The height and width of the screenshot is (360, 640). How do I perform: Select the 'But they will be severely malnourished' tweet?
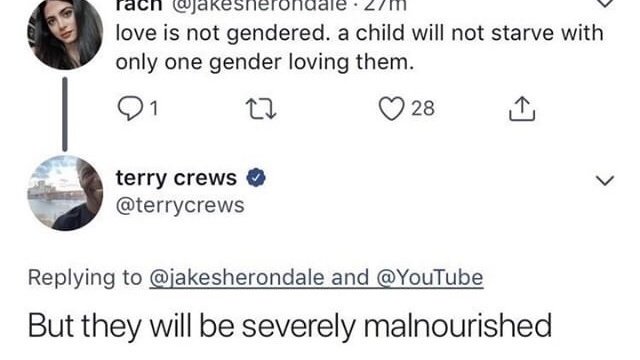pos(290,326)
